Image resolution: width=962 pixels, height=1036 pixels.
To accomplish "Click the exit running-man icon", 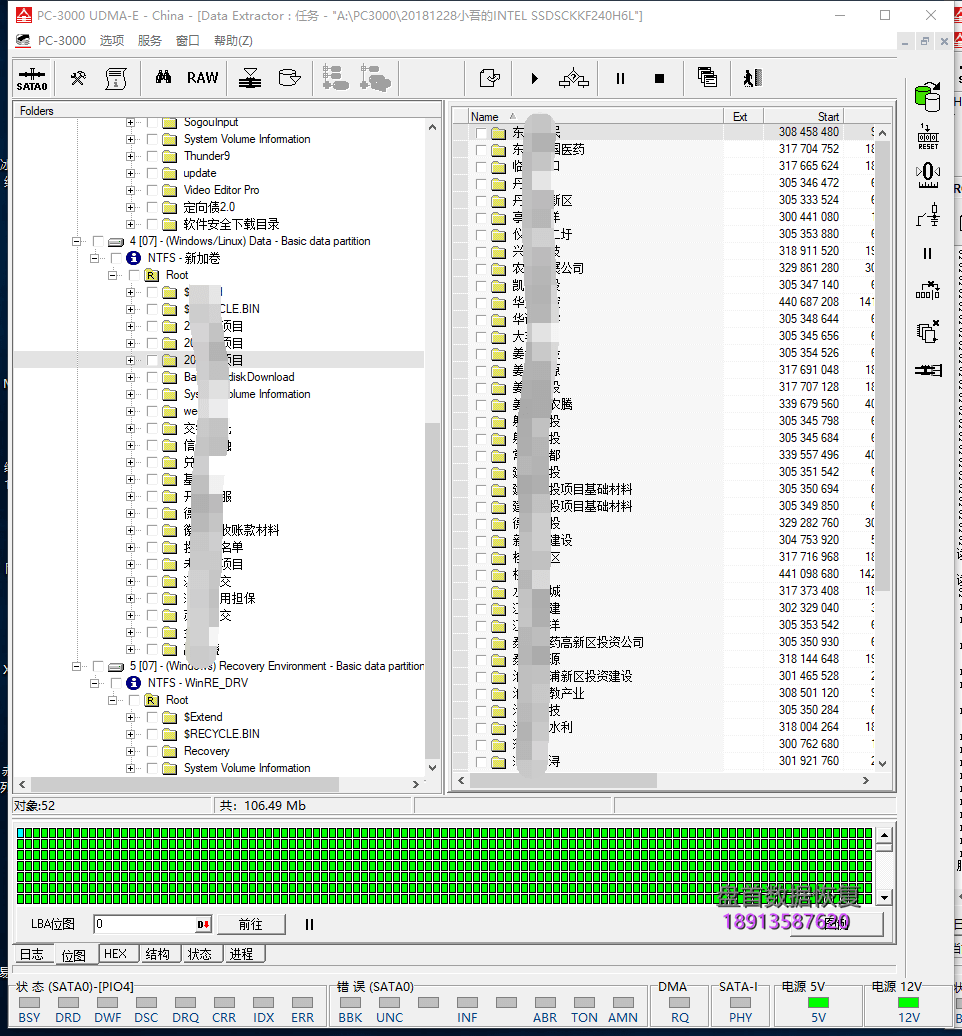I will [752, 78].
